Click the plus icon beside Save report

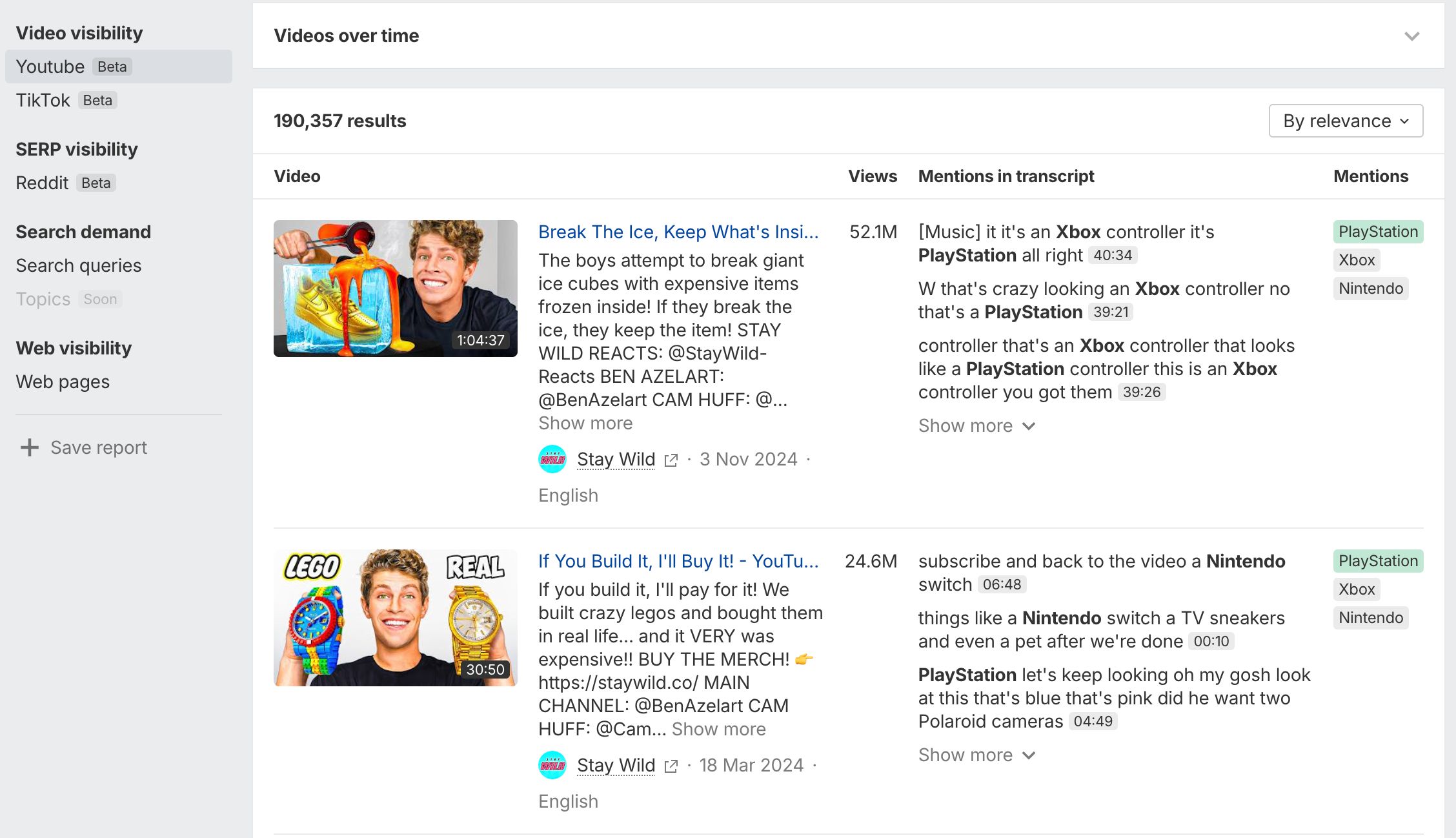click(30, 447)
